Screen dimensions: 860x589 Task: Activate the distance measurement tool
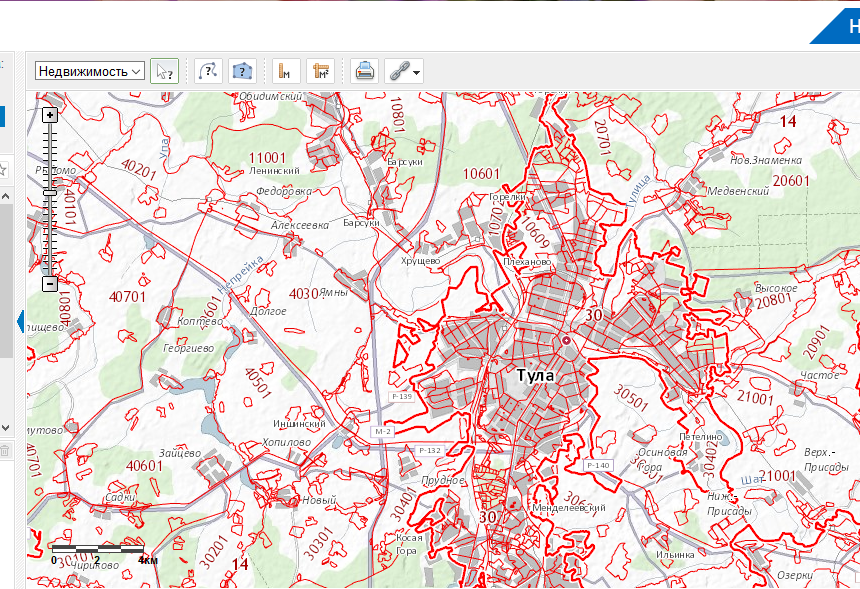(x=286, y=71)
